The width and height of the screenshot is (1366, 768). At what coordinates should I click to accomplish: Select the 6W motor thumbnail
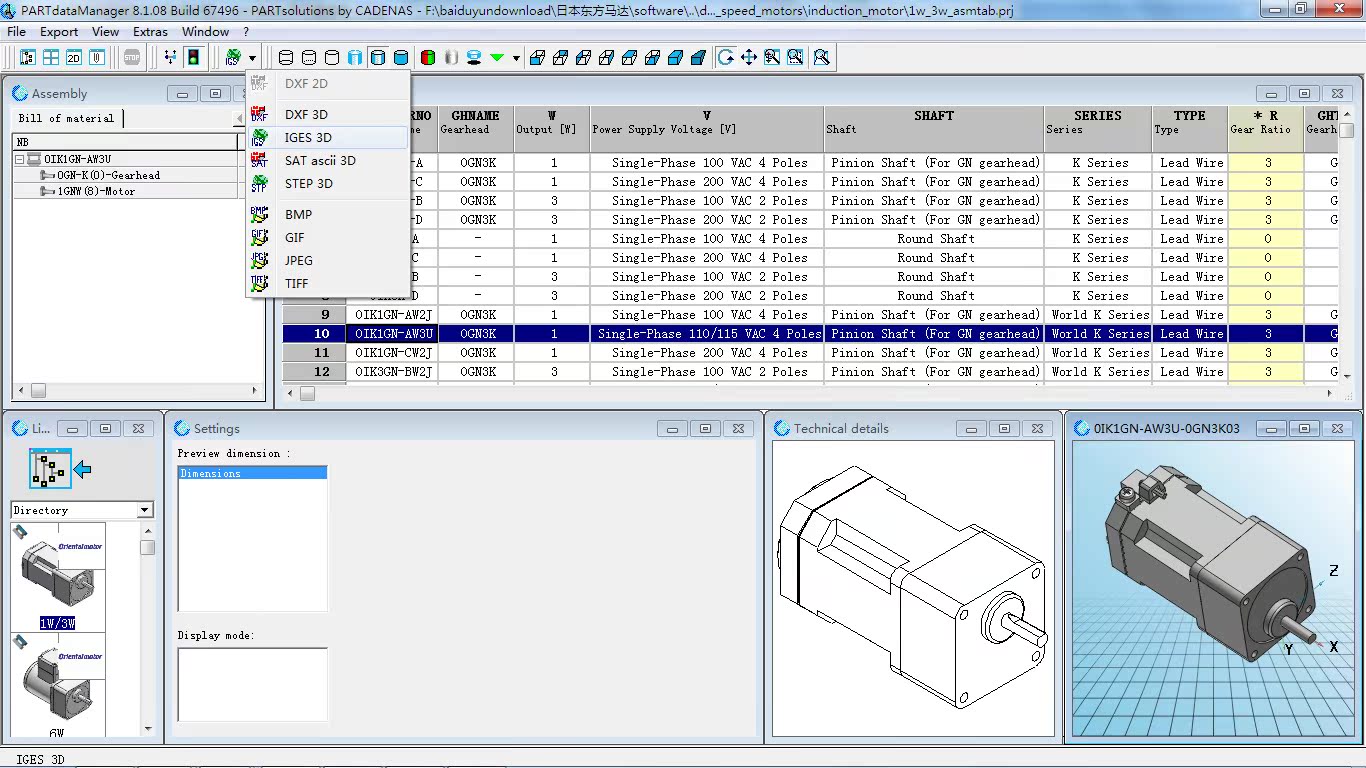(x=57, y=686)
